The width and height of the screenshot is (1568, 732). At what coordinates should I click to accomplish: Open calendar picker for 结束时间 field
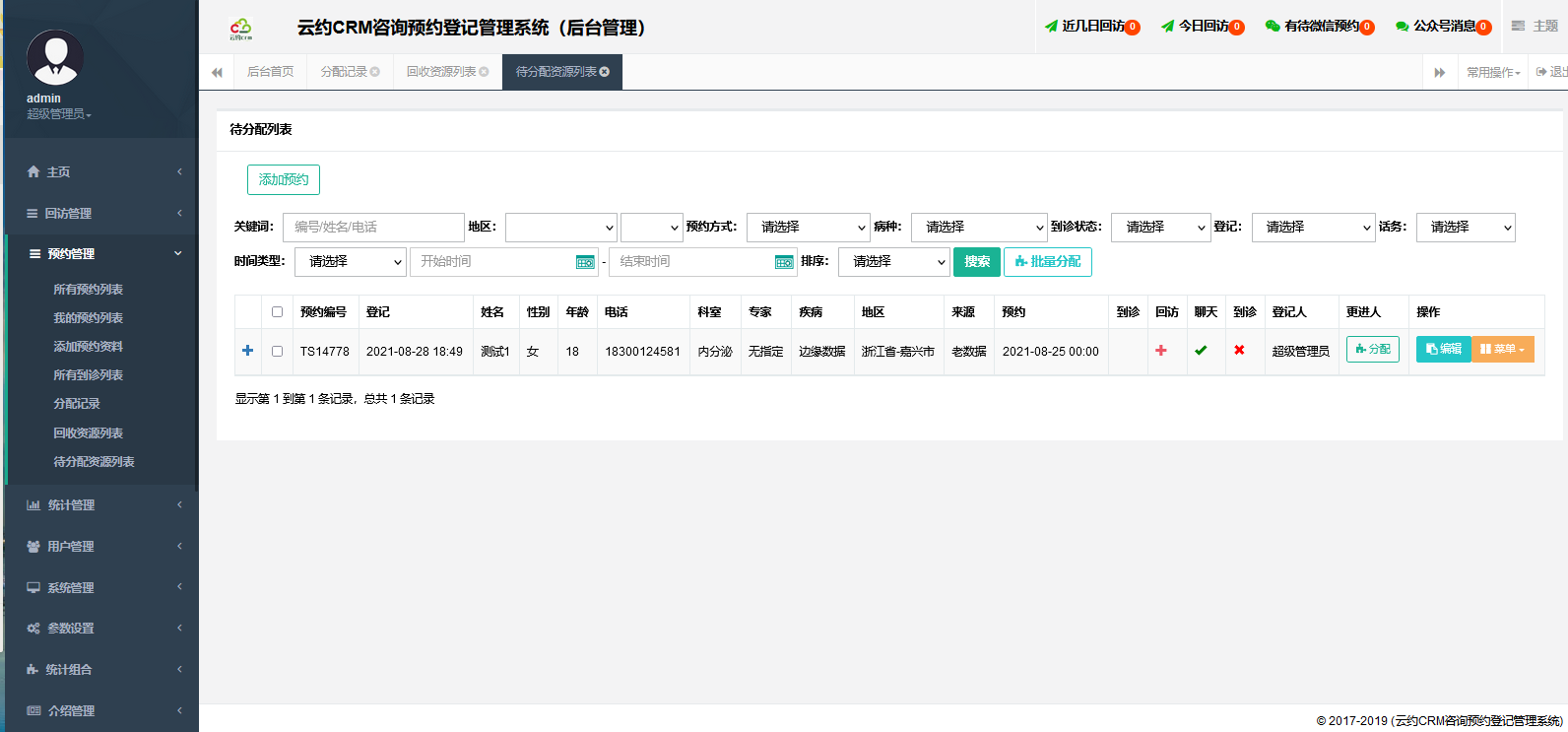point(784,262)
